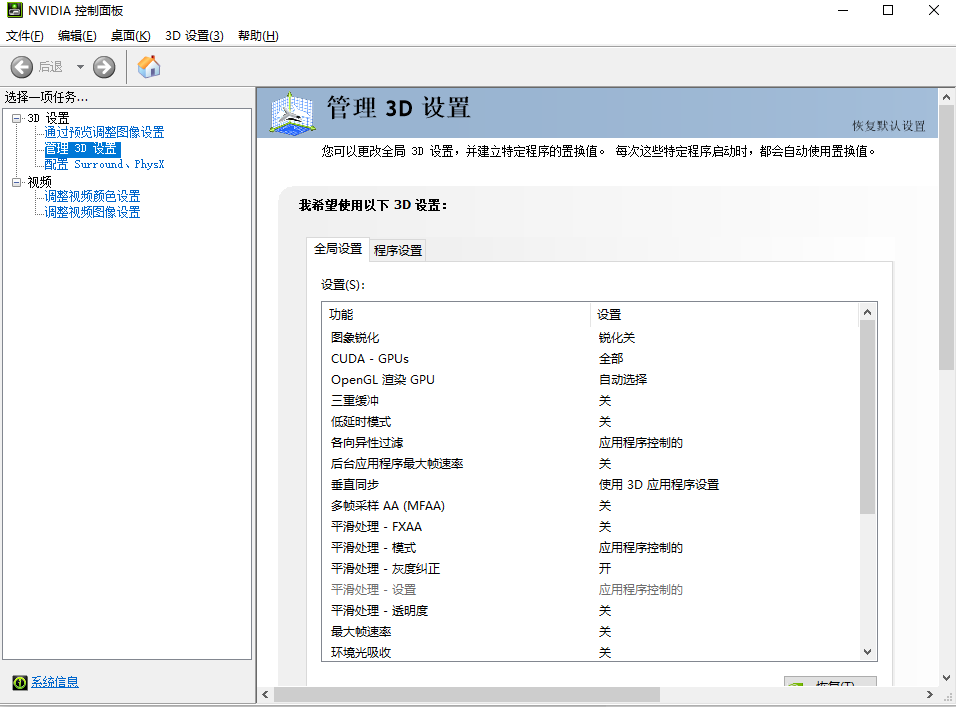Open the 3D 设置(3) menu
The image size is (956, 707).
[x=194, y=36]
